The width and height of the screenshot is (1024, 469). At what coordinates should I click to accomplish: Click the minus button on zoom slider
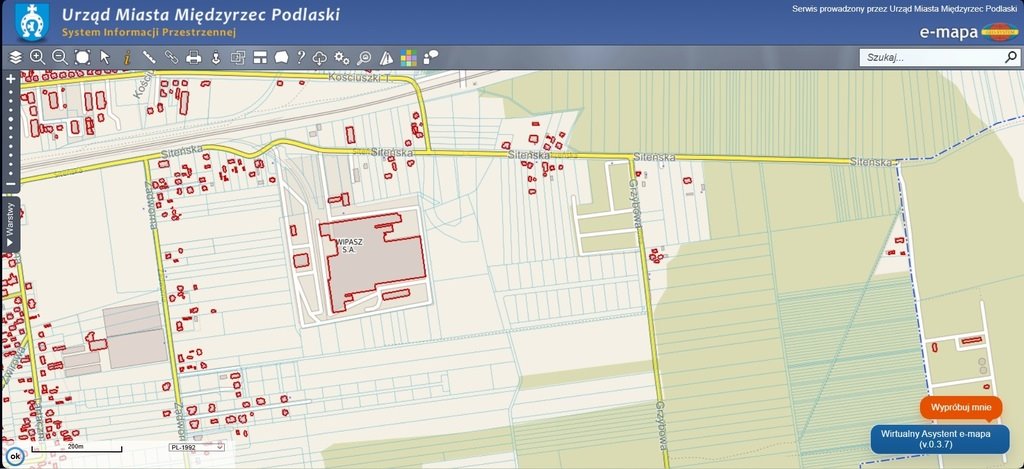point(11,185)
